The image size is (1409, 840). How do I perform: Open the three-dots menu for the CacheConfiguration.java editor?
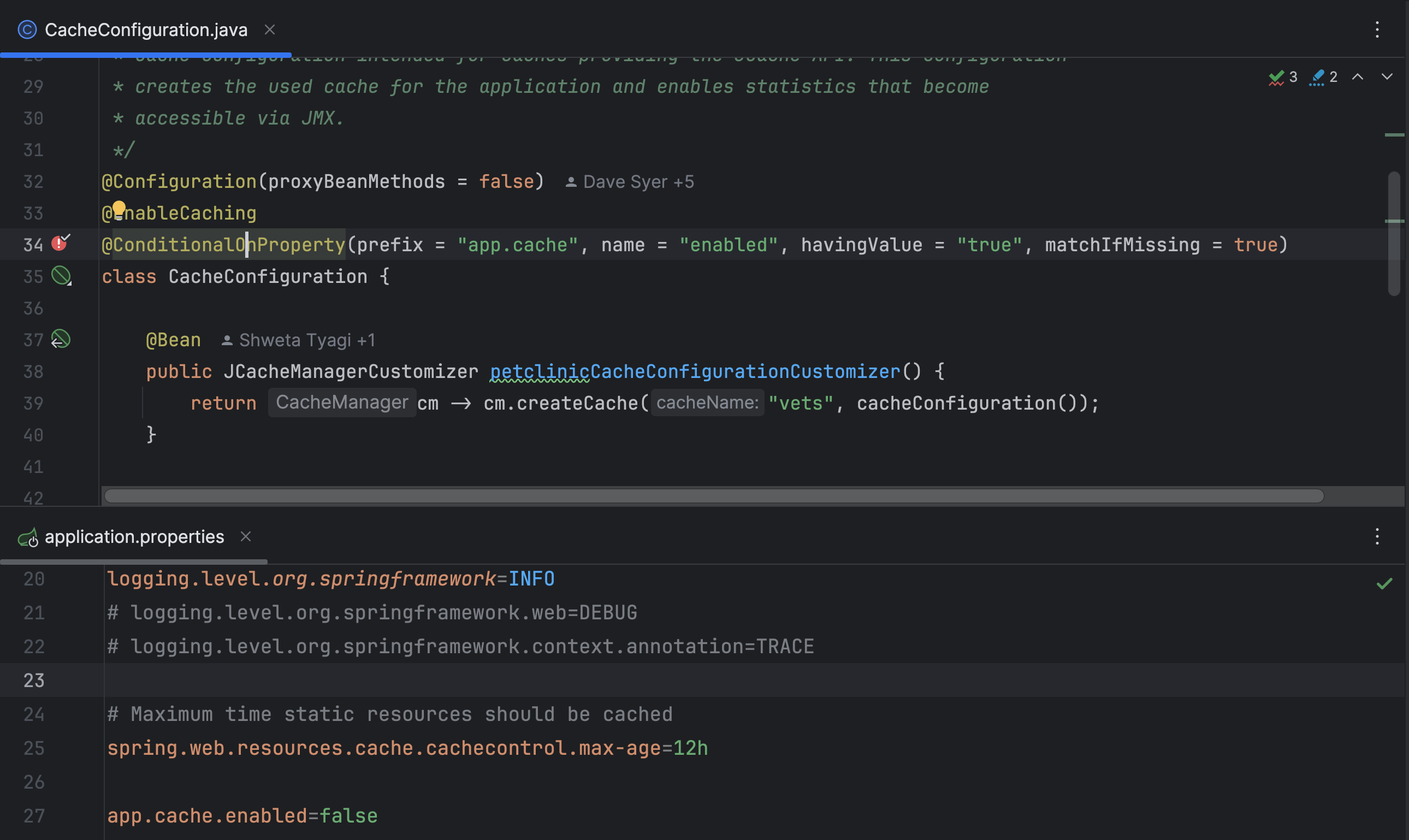(1377, 29)
